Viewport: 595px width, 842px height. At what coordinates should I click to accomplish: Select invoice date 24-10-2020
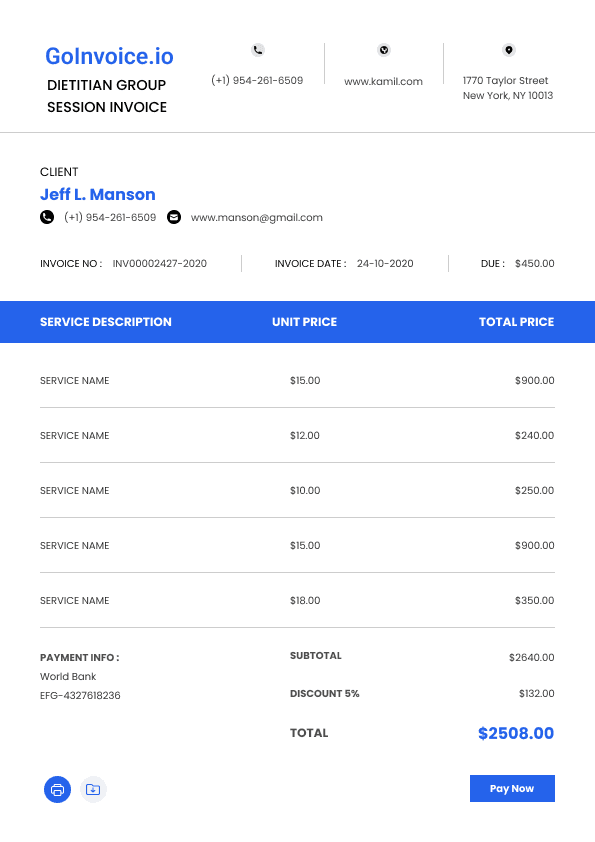pos(385,264)
